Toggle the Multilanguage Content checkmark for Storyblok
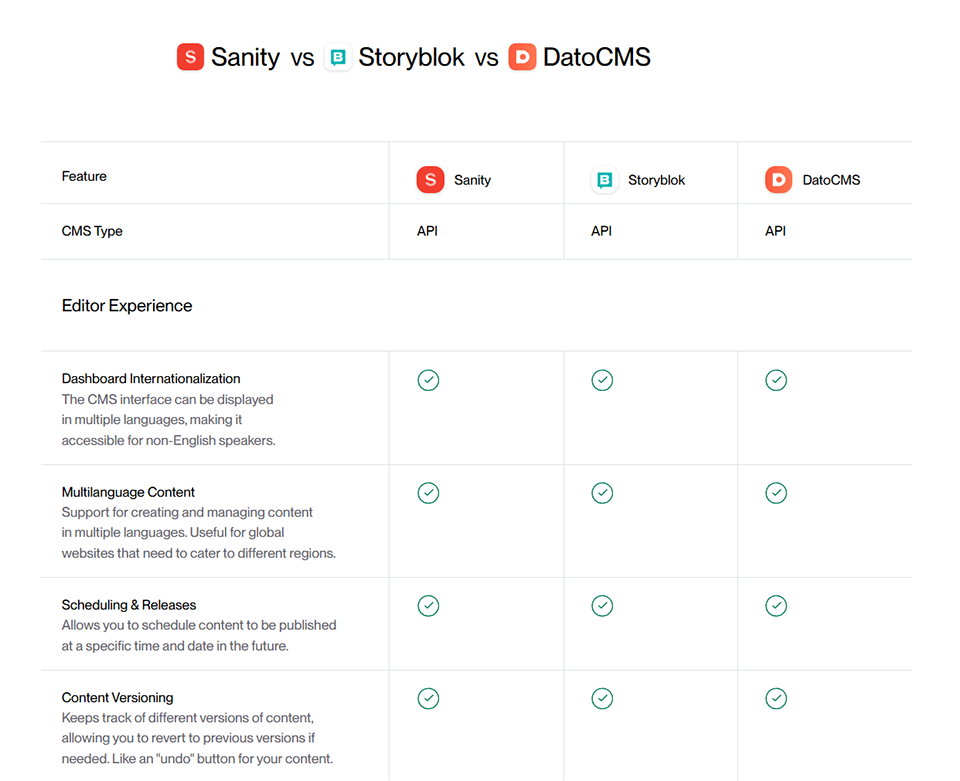The width and height of the screenshot is (960, 781). (602, 493)
